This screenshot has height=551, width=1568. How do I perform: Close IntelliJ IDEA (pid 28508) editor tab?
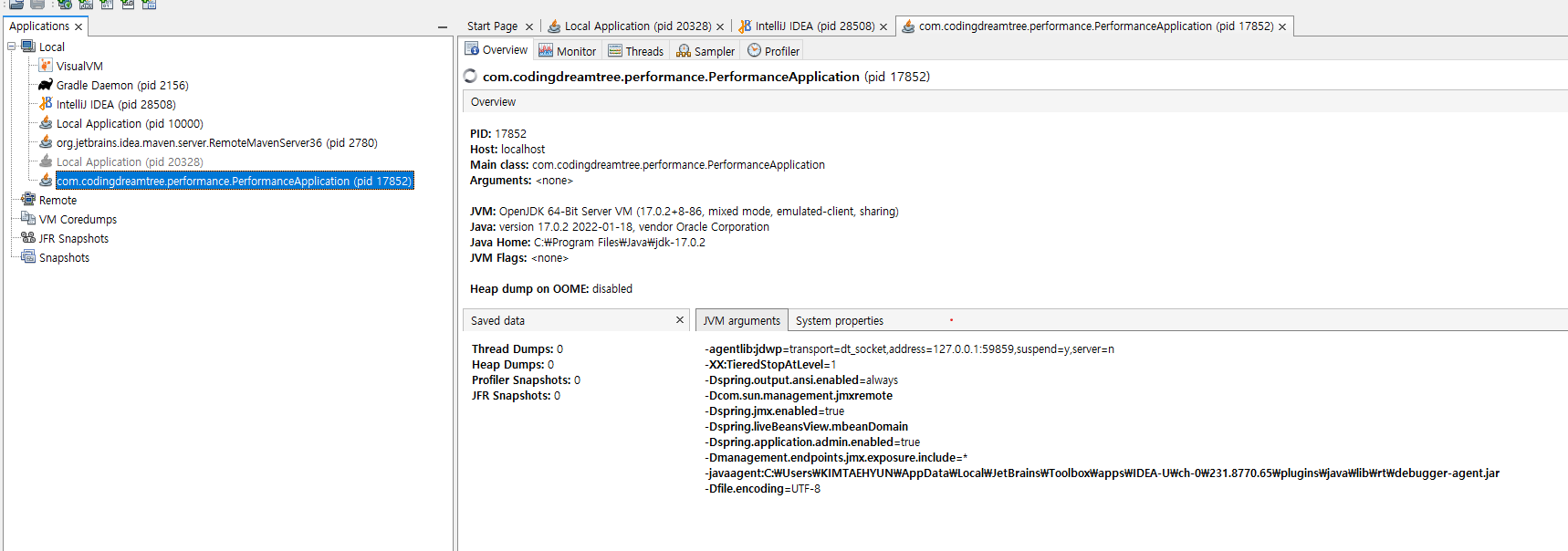point(883,27)
